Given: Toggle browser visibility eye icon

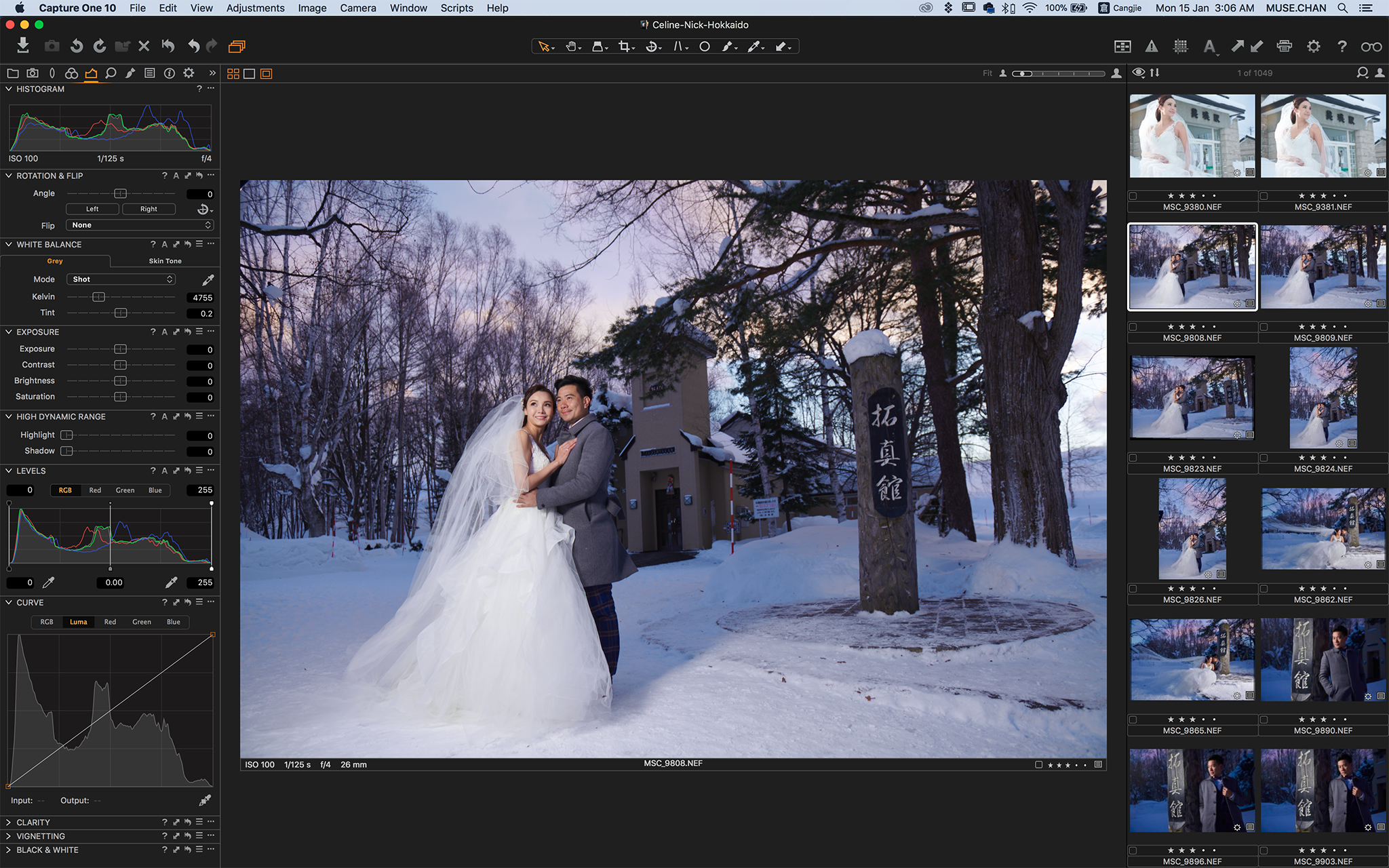Looking at the screenshot, I should coord(1139,73).
